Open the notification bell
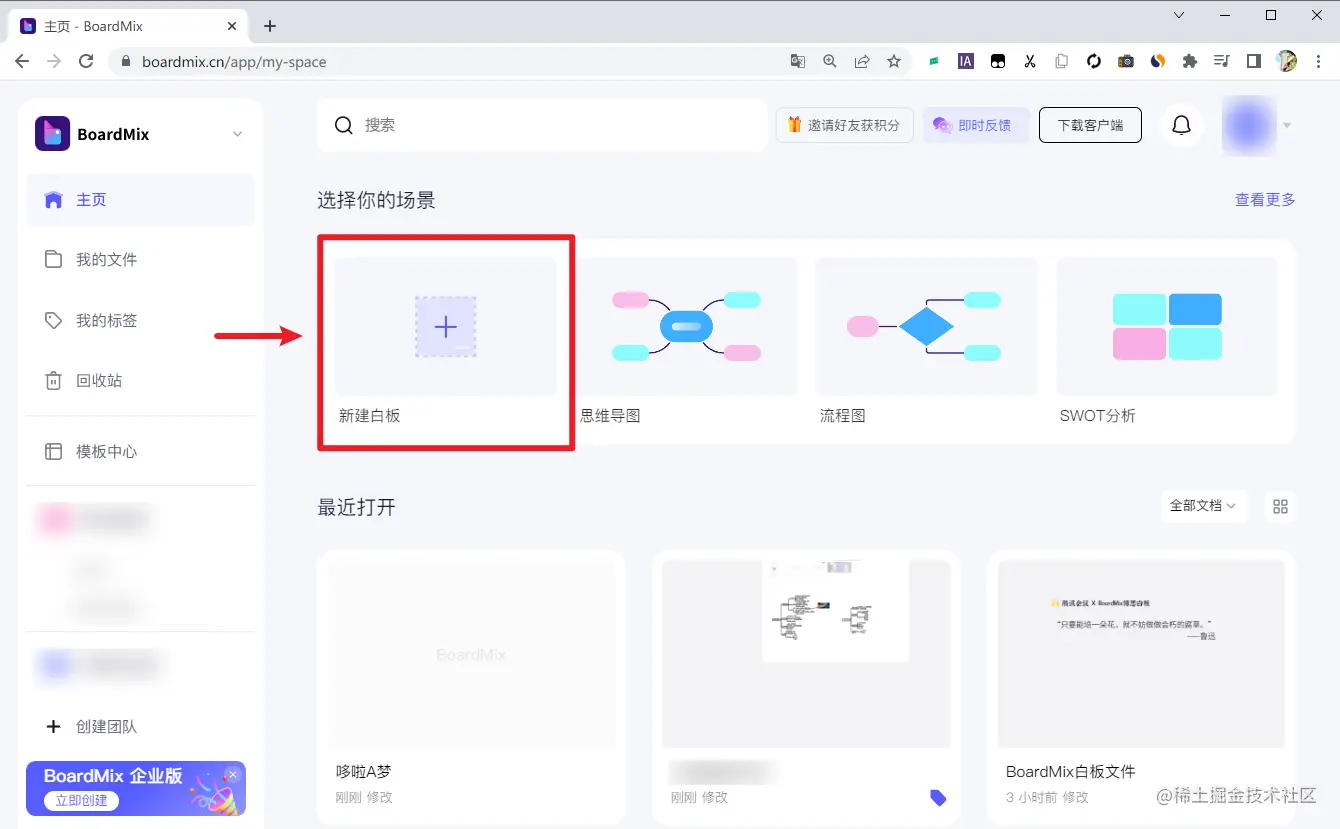 (1181, 125)
